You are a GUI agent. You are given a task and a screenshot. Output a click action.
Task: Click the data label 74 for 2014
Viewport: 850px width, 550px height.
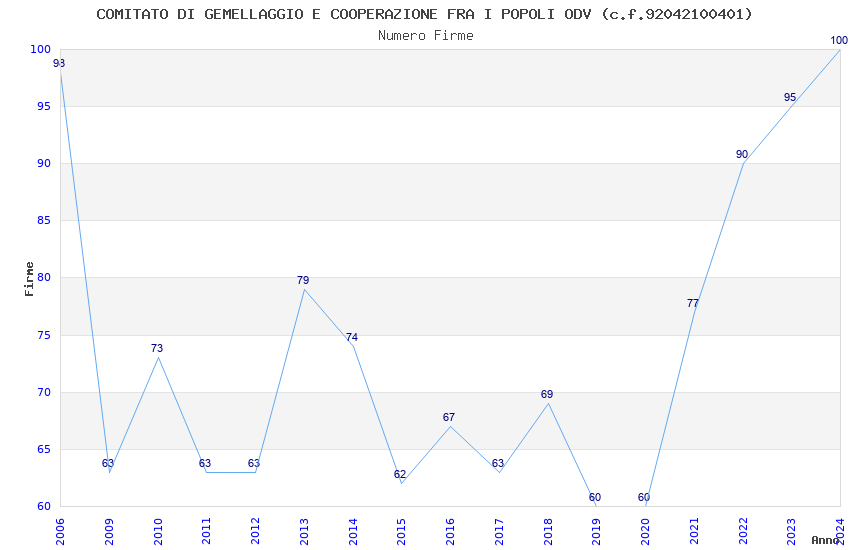click(x=352, y=337)
